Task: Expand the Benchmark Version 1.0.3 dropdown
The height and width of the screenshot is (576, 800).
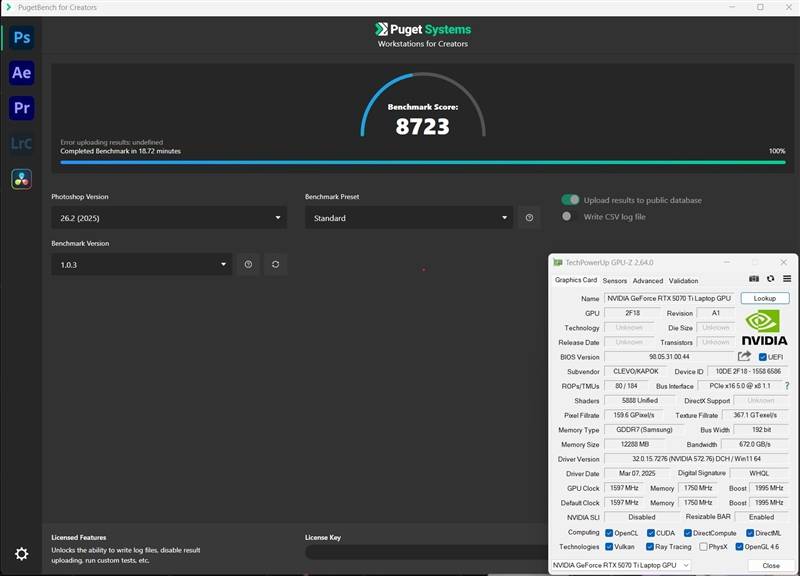Action: [142, 264]
